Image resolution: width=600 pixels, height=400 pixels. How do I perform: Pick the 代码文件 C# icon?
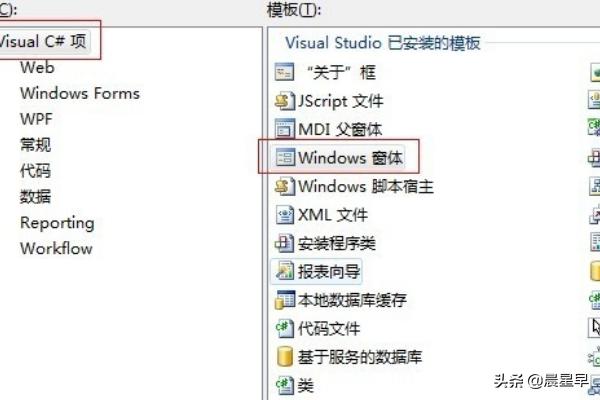285,328
